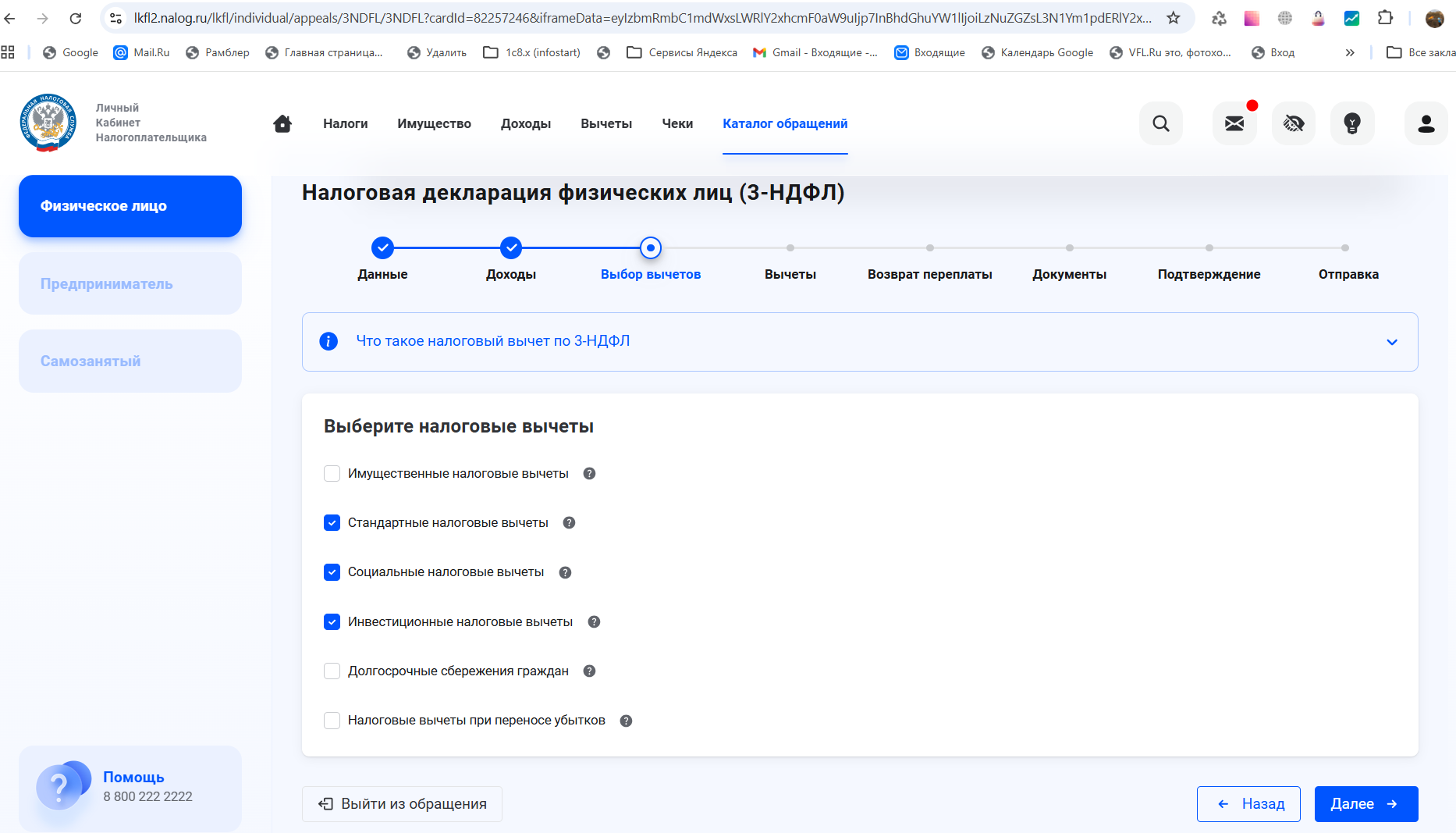Image resolution: width=1456 pixels, height=833 pixels.
Task: Expand the hidden bookmarks overflow chevron
Action: [1349, 53]
